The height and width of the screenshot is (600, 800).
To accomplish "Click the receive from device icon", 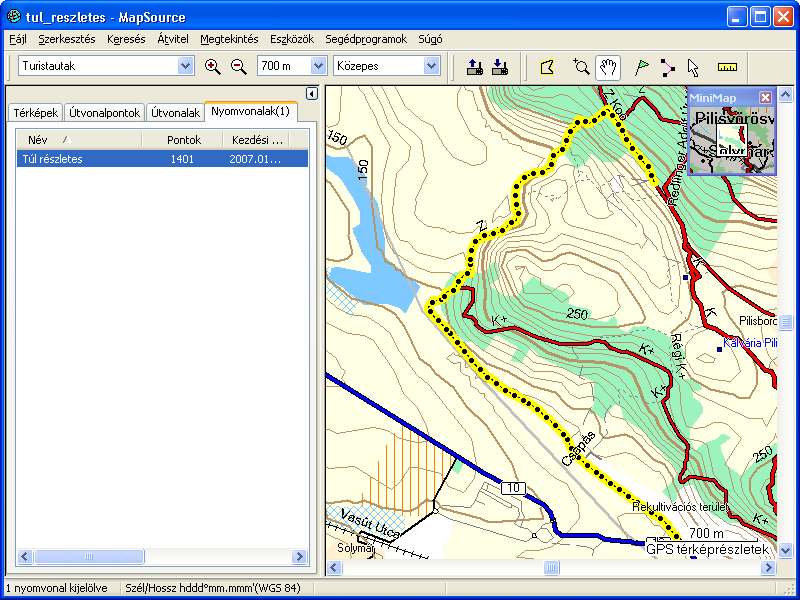I will pos(500,67).
